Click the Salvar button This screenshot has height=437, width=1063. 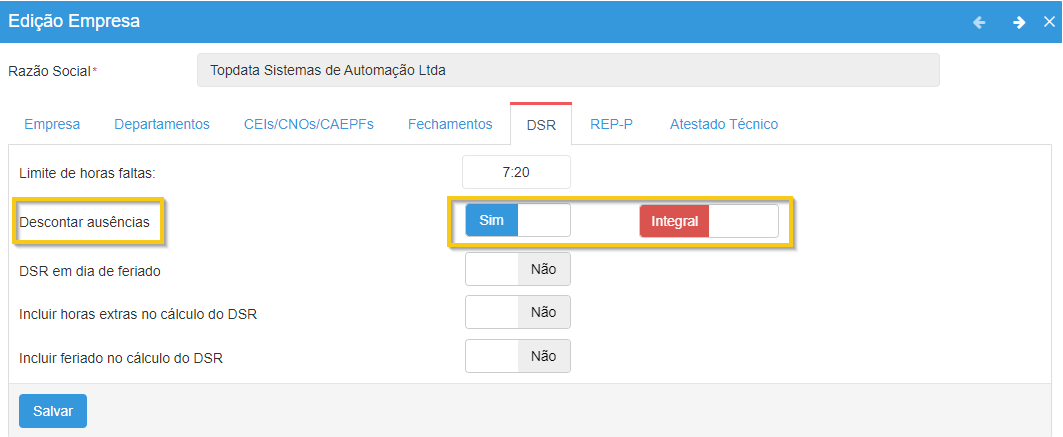(53, 411)
